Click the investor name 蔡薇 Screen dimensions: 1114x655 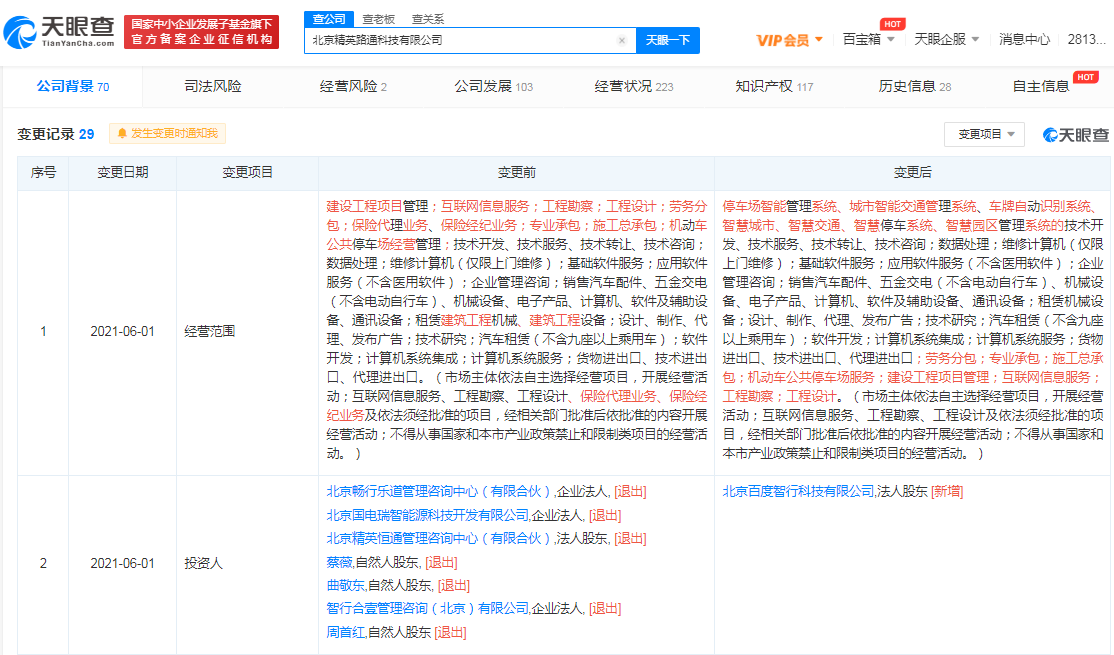coord(339,562)
